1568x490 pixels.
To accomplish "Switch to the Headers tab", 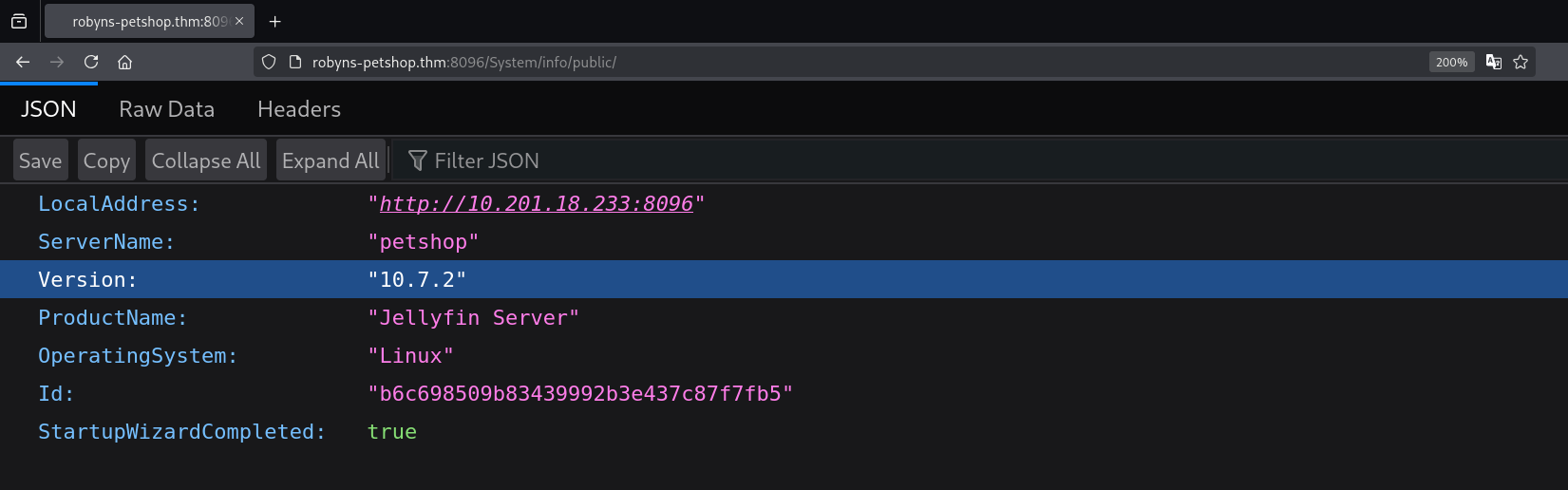I will tap(298, 109).
